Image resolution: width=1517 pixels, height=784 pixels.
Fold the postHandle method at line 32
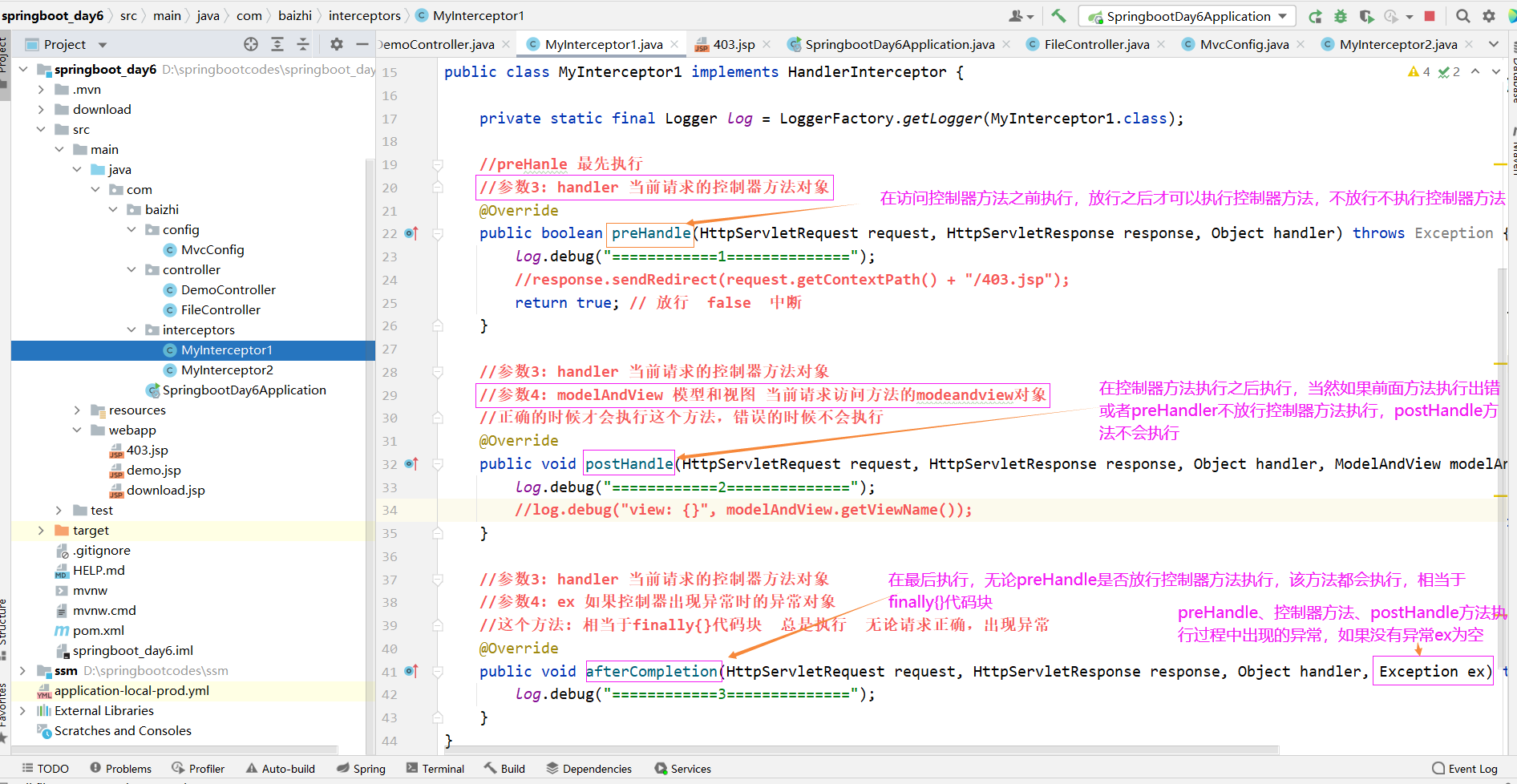coord(438,464)
